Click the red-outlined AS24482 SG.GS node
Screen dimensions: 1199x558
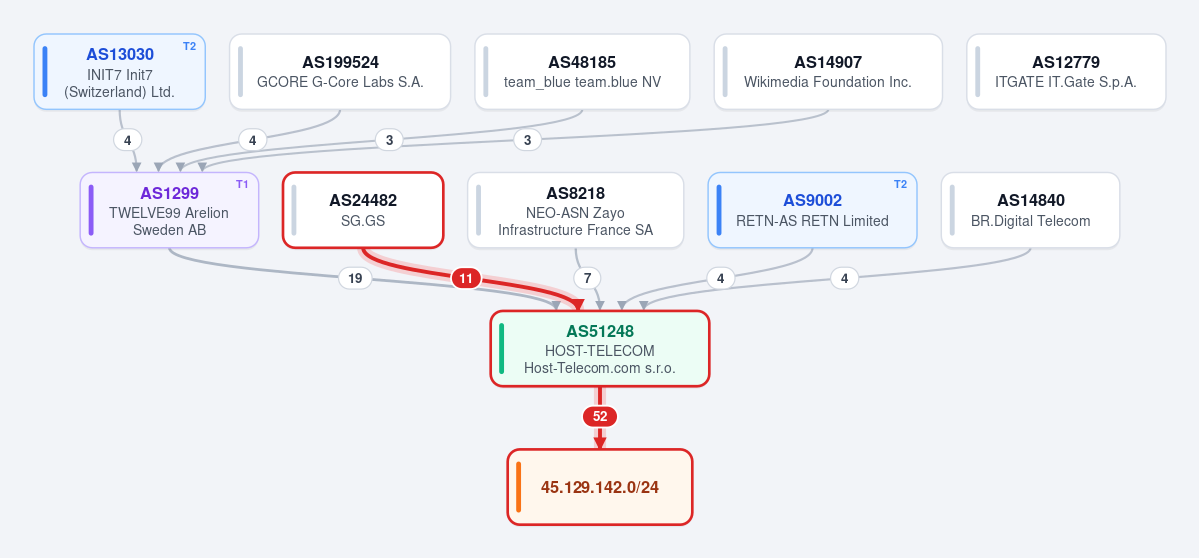(363, 210)
